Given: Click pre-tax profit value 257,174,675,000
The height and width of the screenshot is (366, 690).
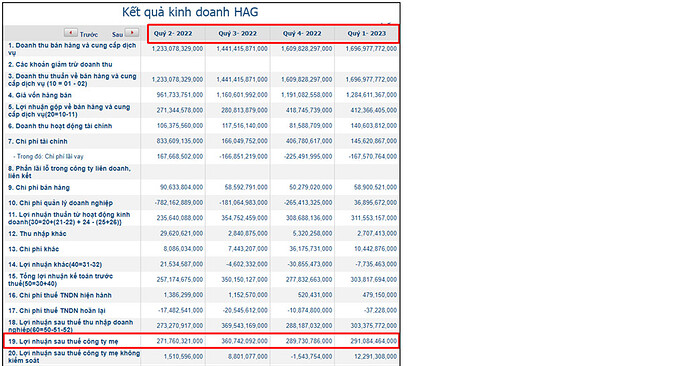Looking at the screenshot, I should click(180, 280).
